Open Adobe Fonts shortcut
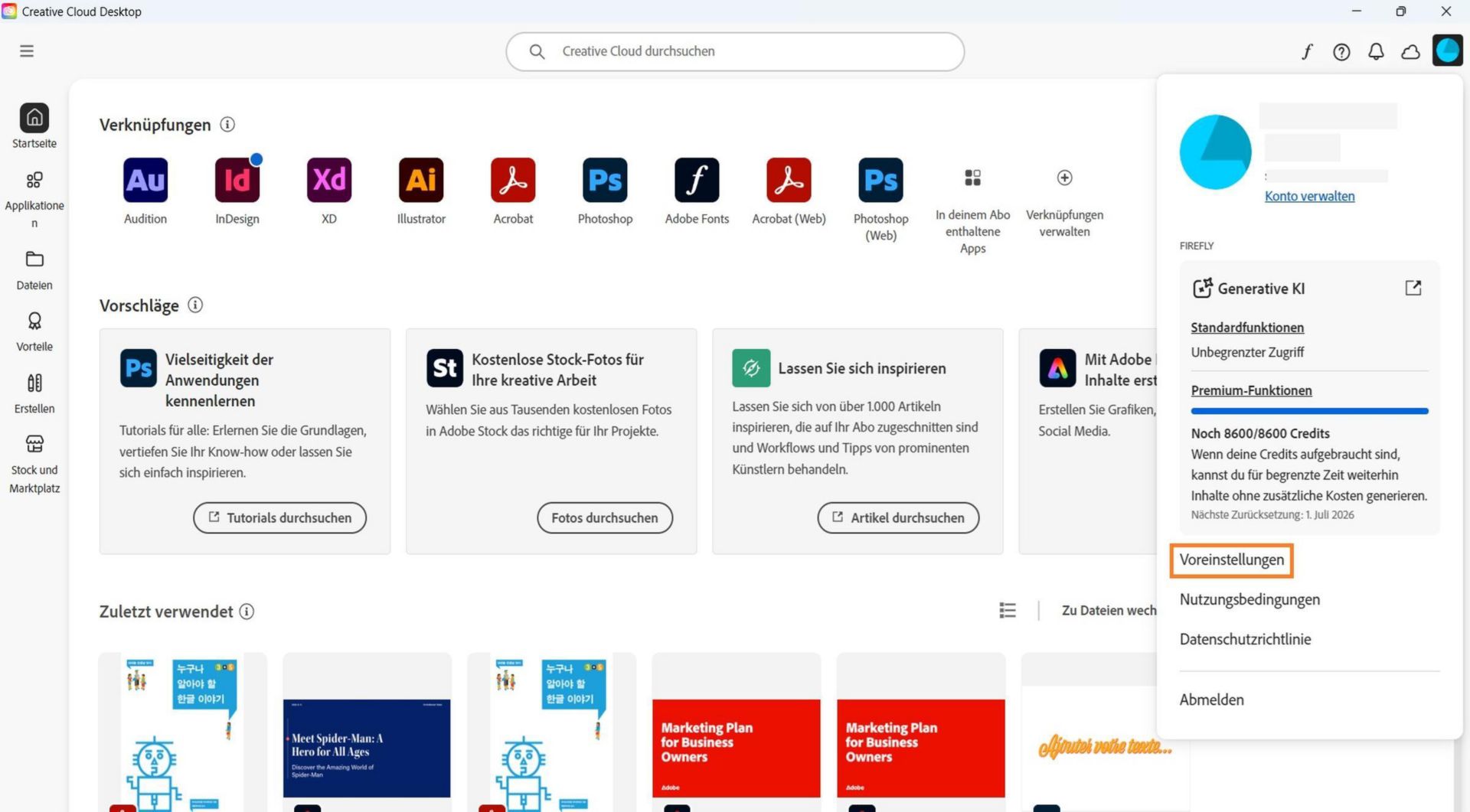Screen dimensions: 1470x812 coord(697,181)
